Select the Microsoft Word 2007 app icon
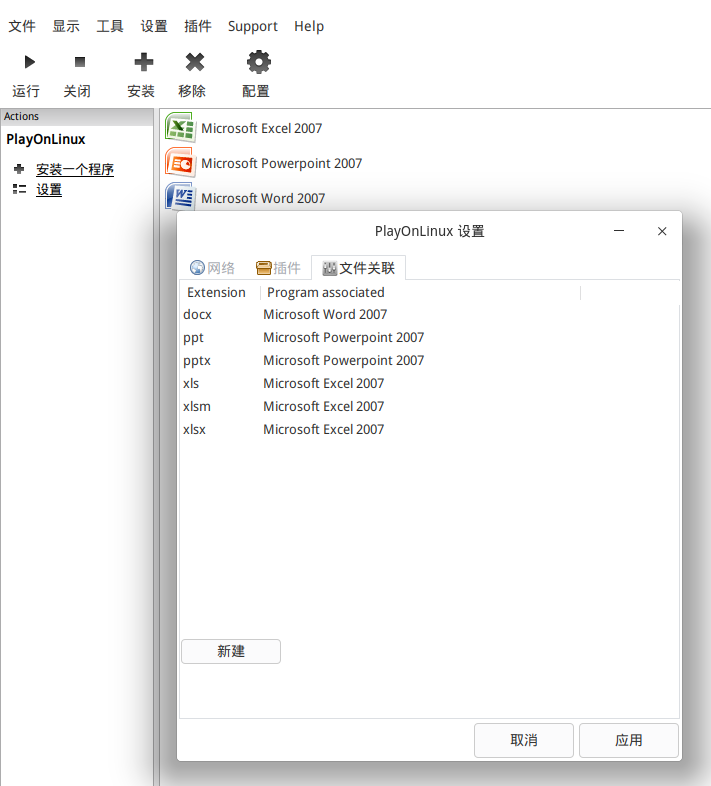This screenshot has width=711, height=786. 180,196
